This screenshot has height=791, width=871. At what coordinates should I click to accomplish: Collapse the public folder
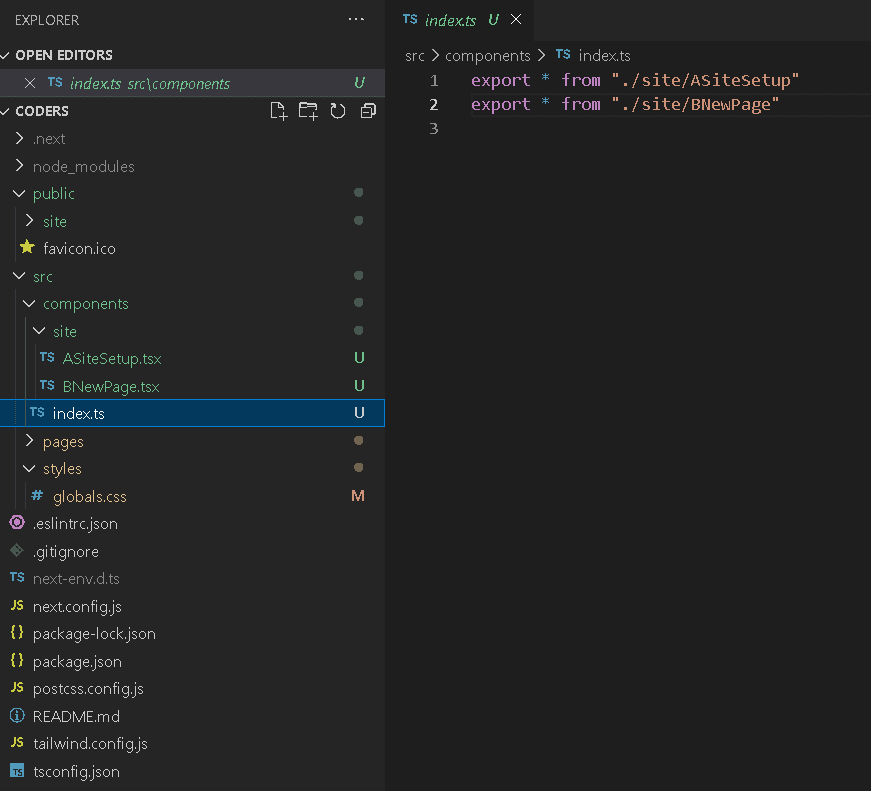click(53, 194)
